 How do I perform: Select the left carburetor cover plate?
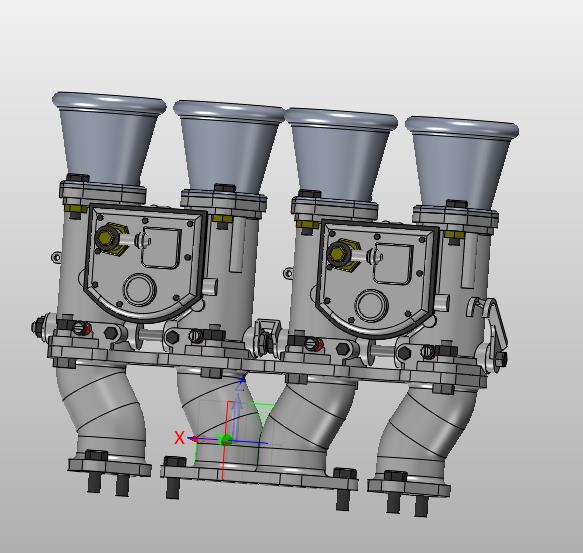tap(145, 262)
